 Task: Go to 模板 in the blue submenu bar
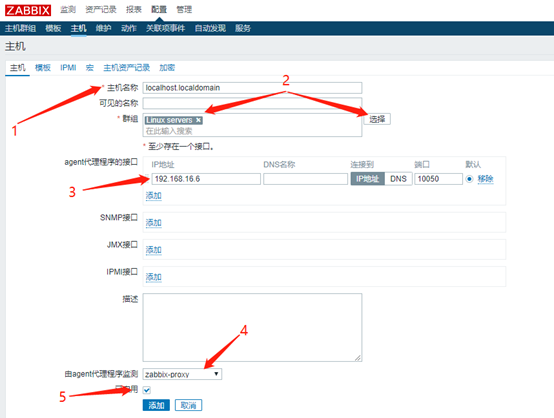point(53,28)
